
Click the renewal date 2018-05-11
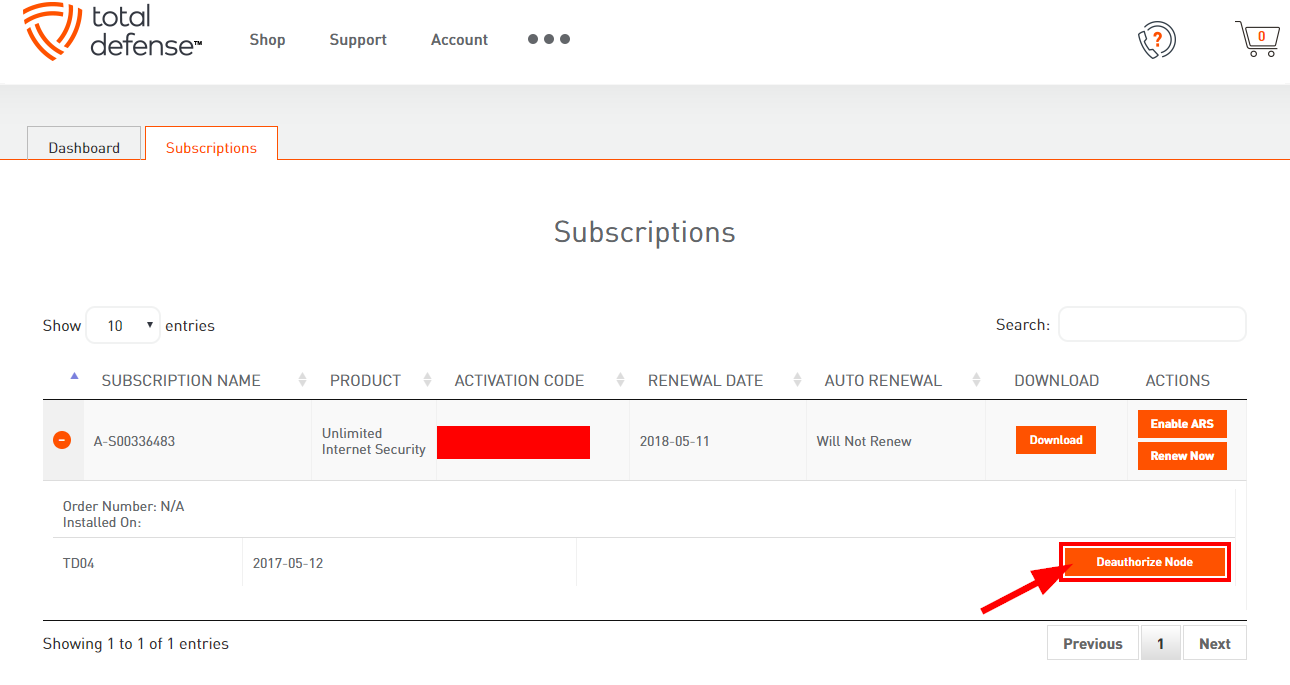674,441
